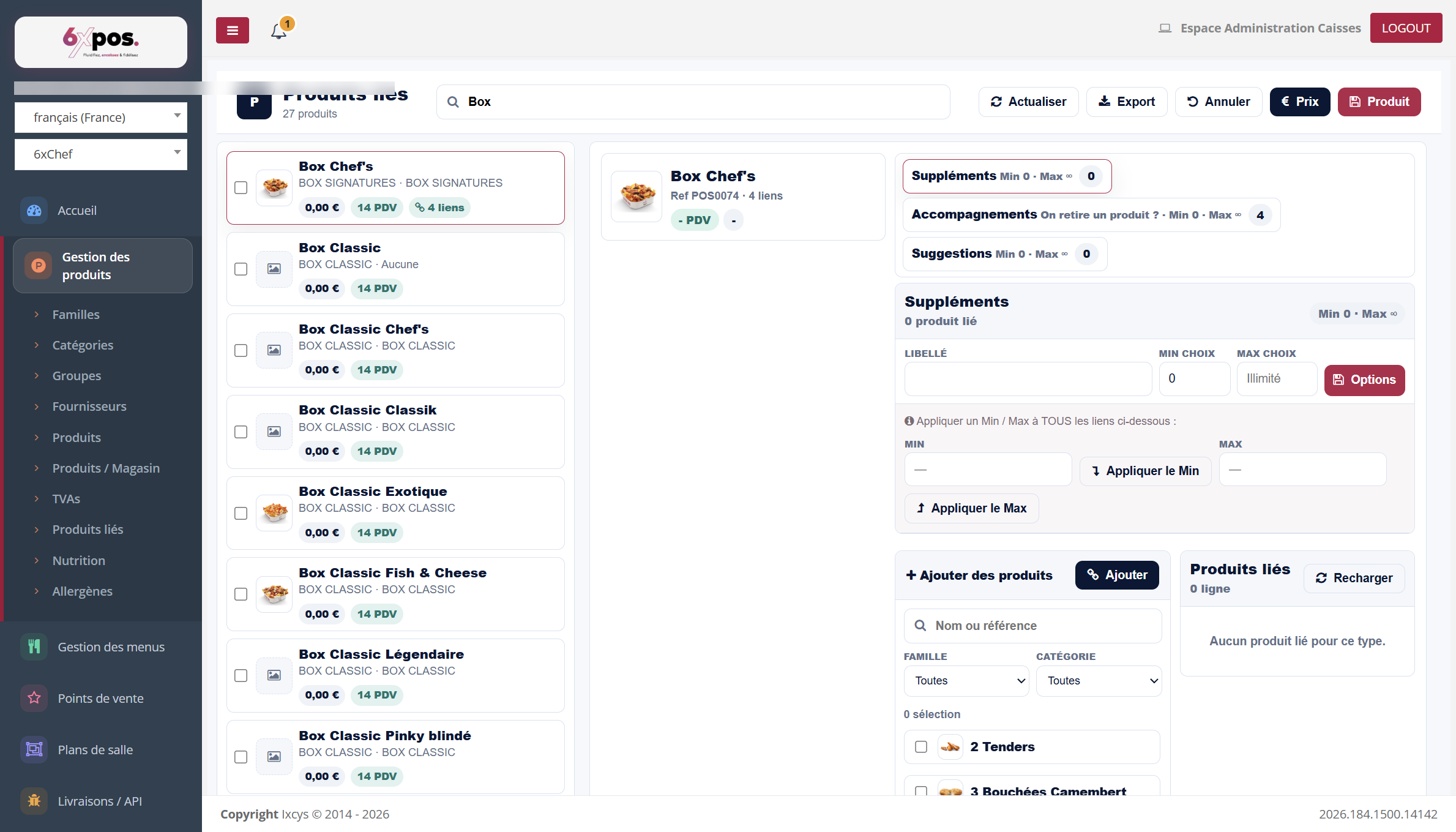This screenshot has width=1456, height=832.
Task: Tick the 2 Tenders checkbox
Action: point(921,747)
